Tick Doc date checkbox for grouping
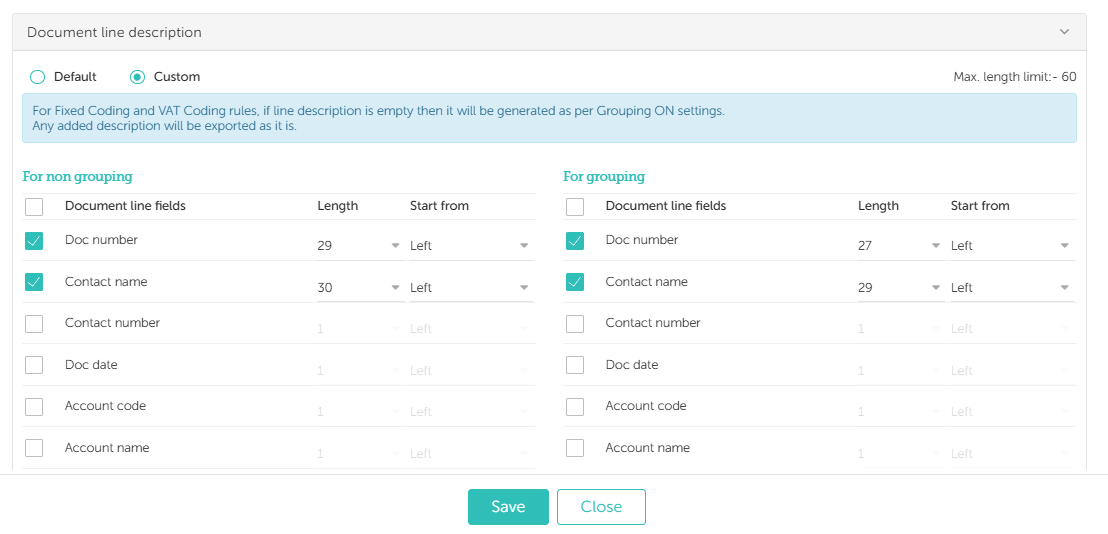Viewport: 1108px width, 534px height. point(575,365)
